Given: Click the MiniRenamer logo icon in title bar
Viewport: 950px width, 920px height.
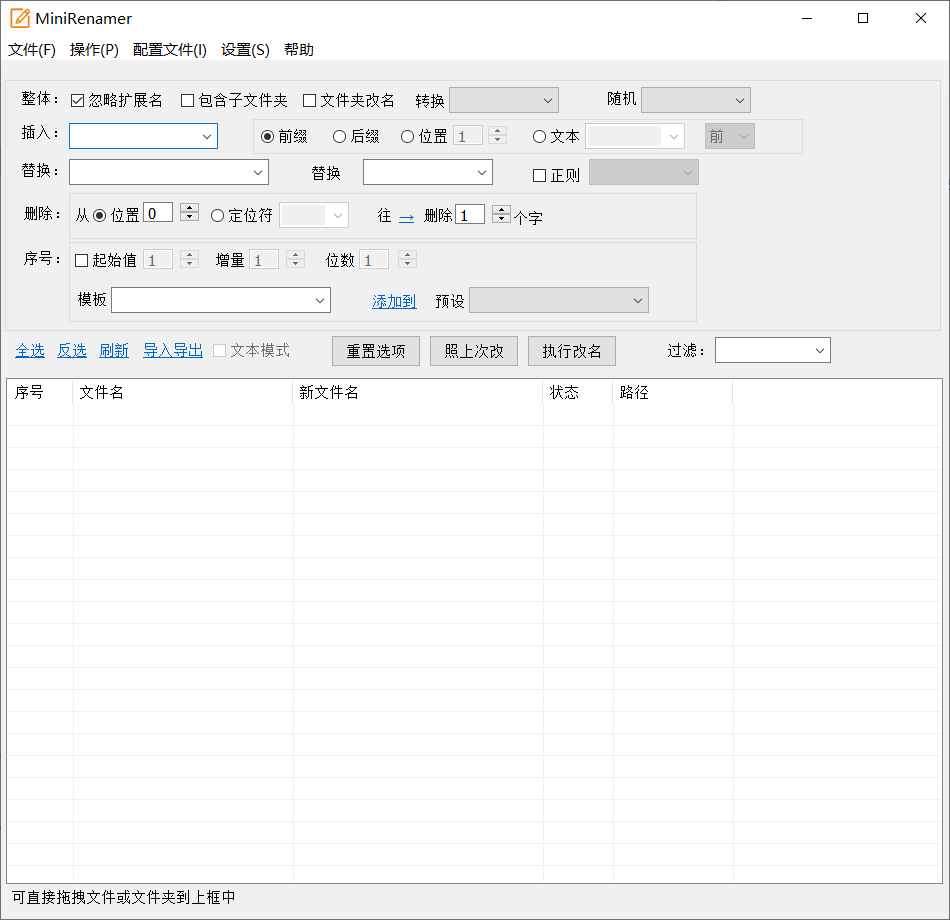Looking at the screenshot, I should point(18,17).
